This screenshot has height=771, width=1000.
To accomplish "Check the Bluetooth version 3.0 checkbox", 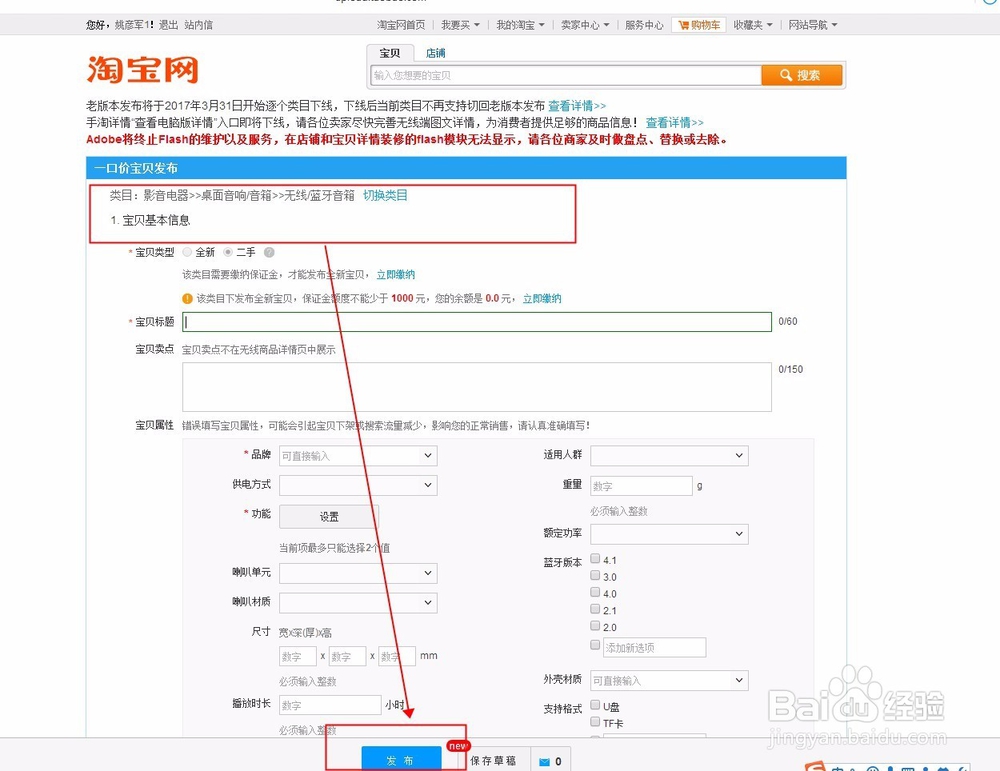I will 595,575.
